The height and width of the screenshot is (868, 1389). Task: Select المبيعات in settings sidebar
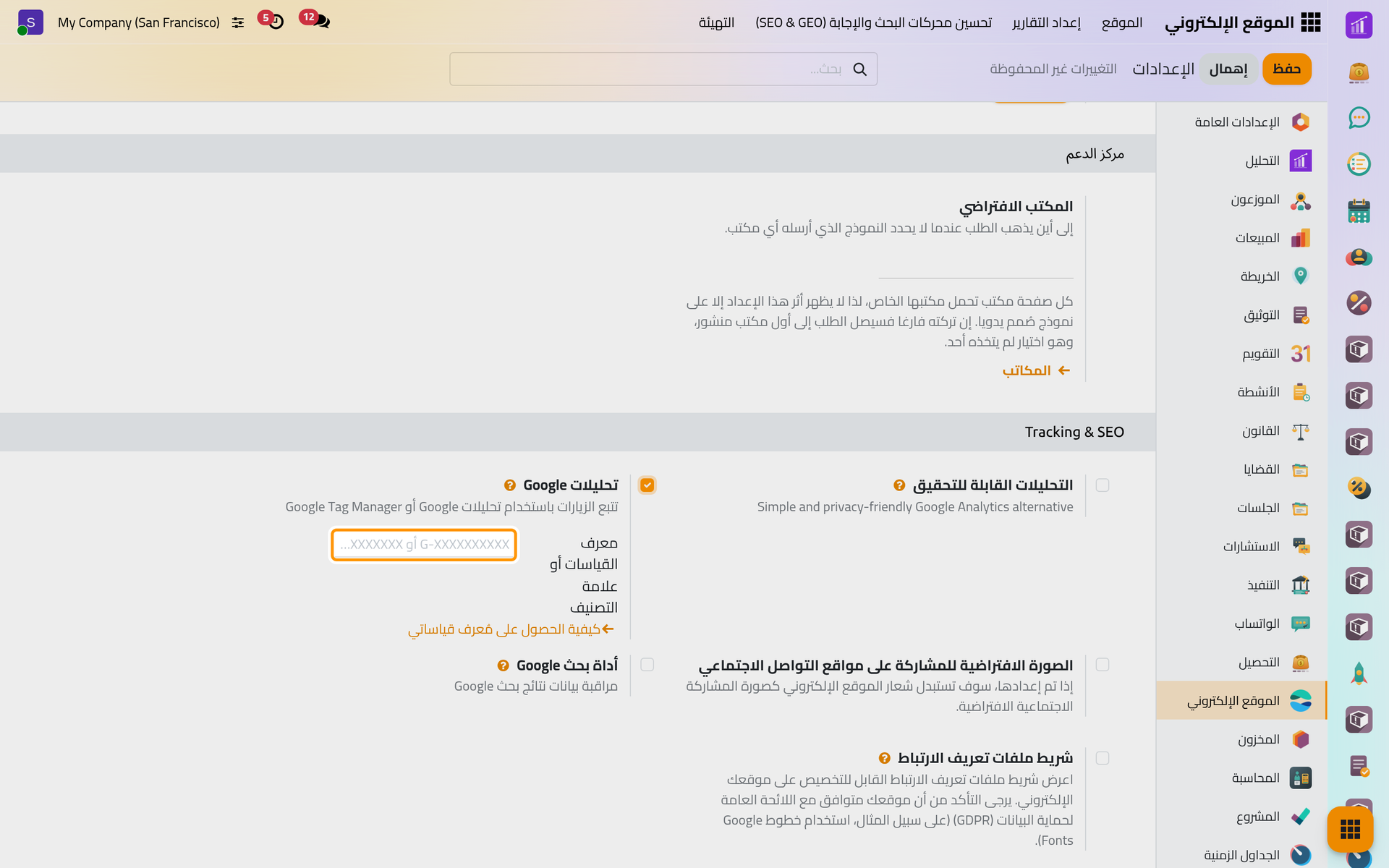[1241, 238]
